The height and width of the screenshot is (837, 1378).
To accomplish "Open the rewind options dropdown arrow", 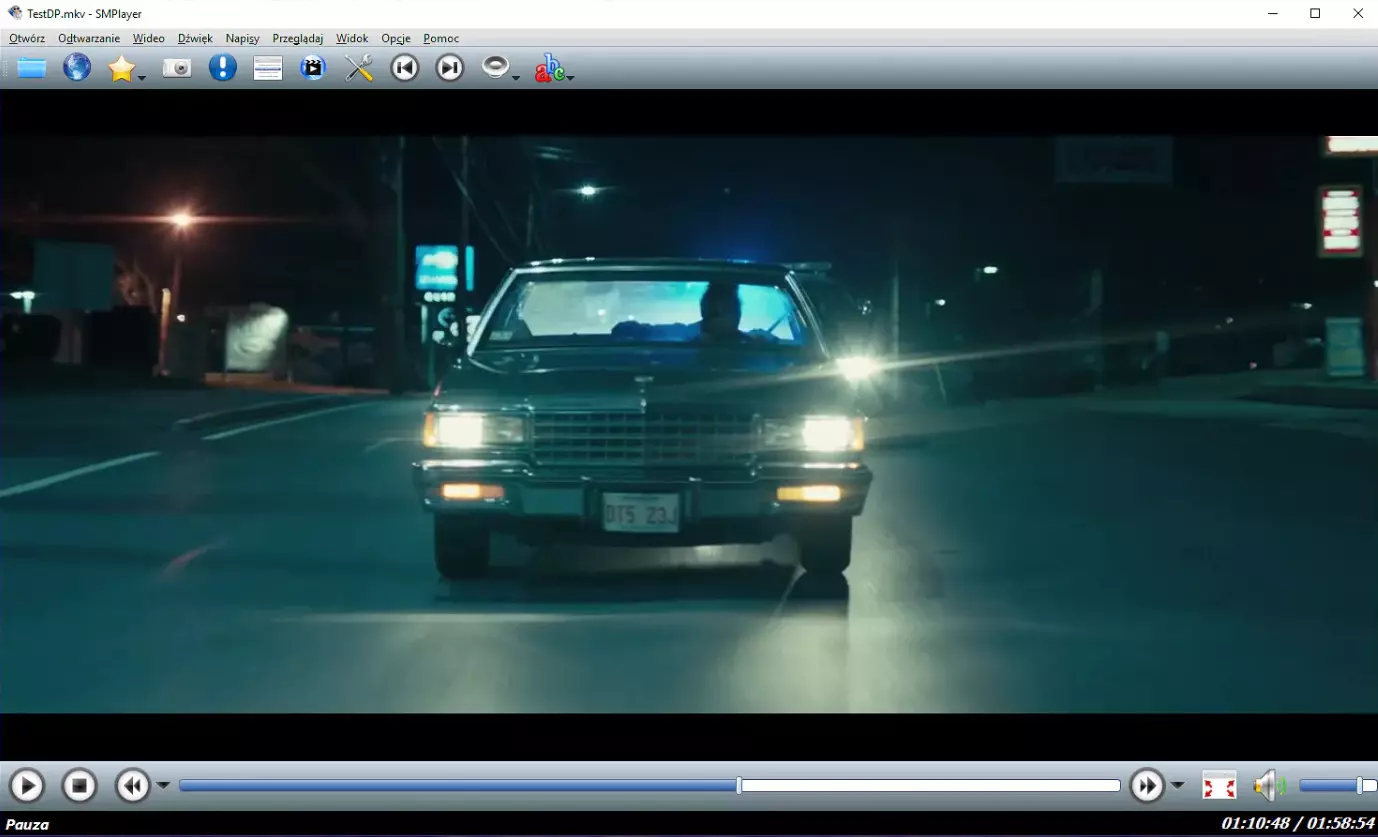I will pyautogui.click(x=163, y=786).
